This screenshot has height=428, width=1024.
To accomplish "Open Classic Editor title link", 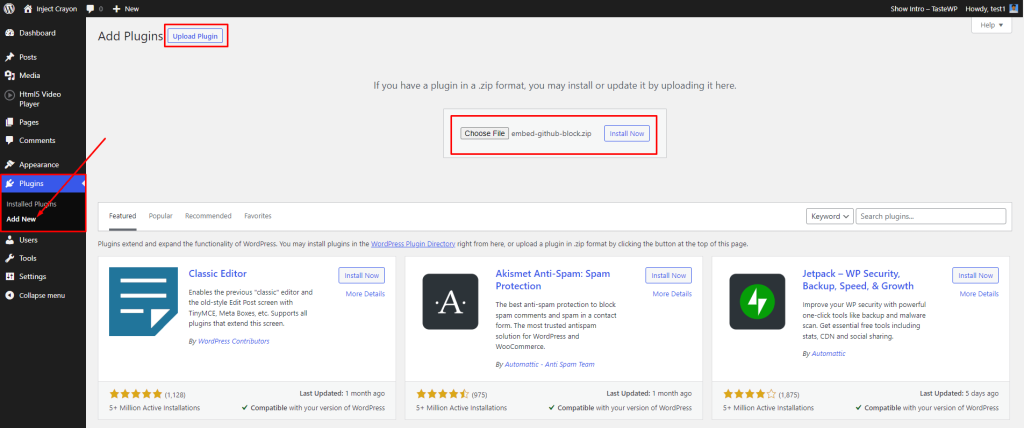I will click(x=217, y=274).
